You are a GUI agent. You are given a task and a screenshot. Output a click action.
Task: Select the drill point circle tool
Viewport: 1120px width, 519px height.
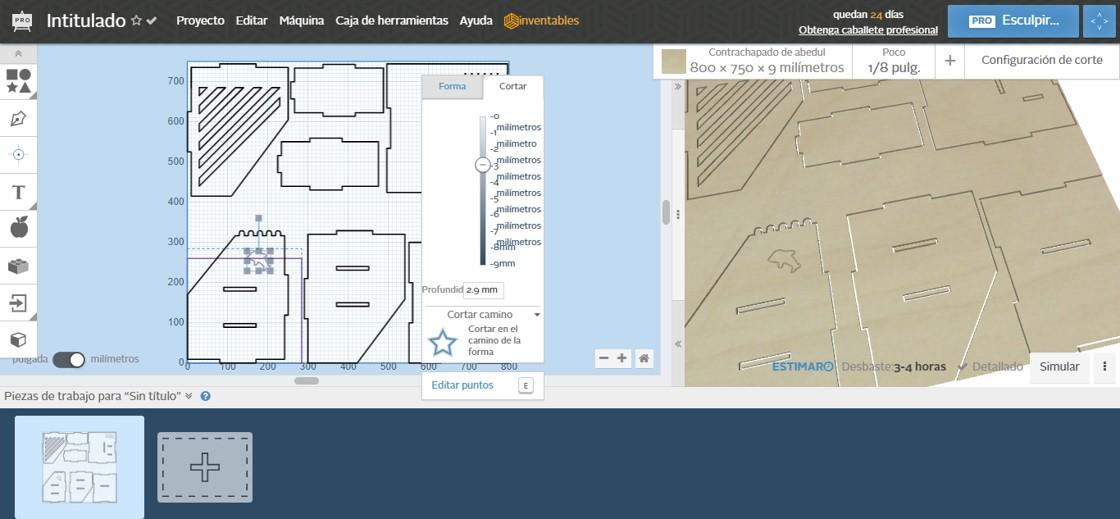19,154
